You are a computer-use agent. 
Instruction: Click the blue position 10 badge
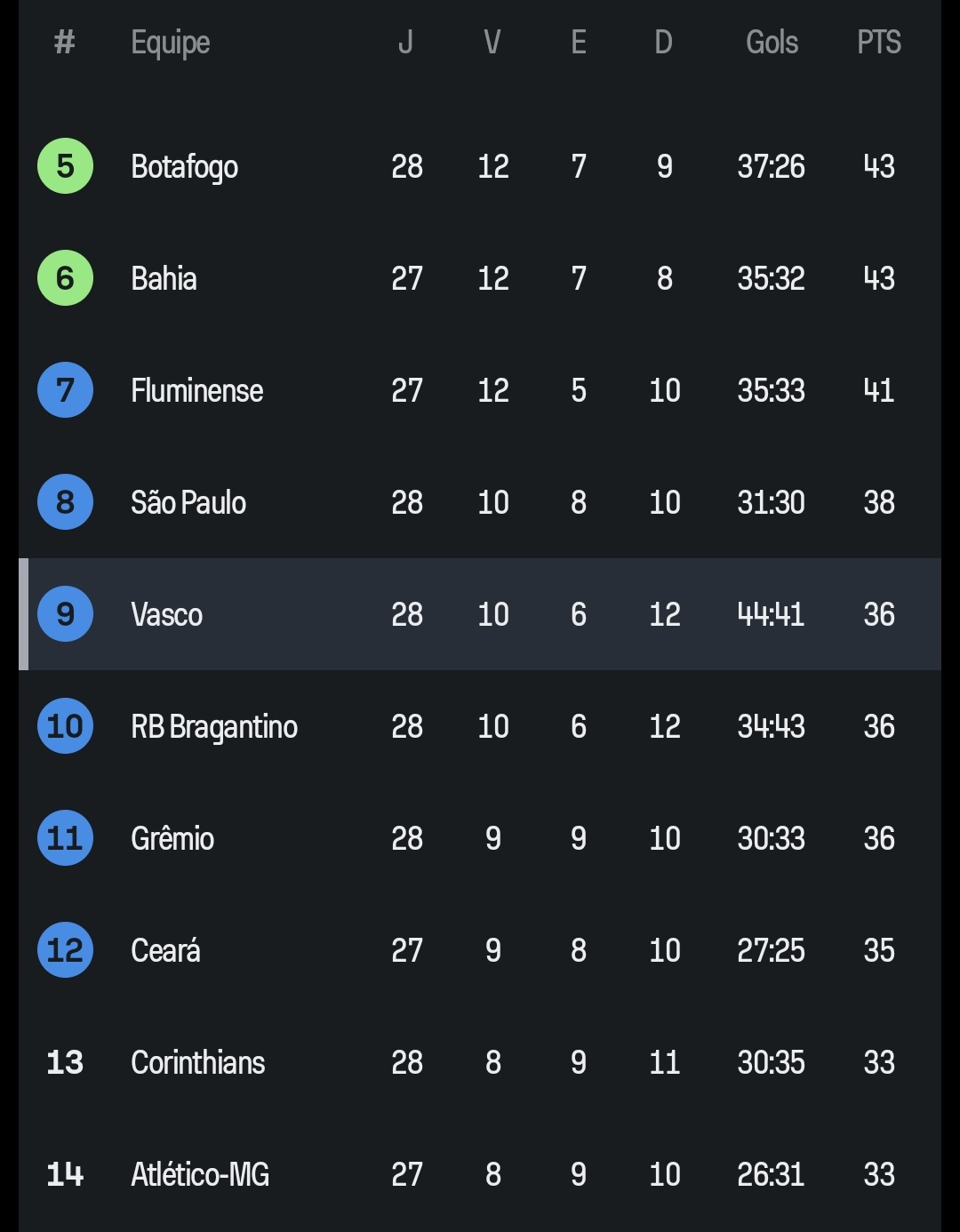point(65,726)
